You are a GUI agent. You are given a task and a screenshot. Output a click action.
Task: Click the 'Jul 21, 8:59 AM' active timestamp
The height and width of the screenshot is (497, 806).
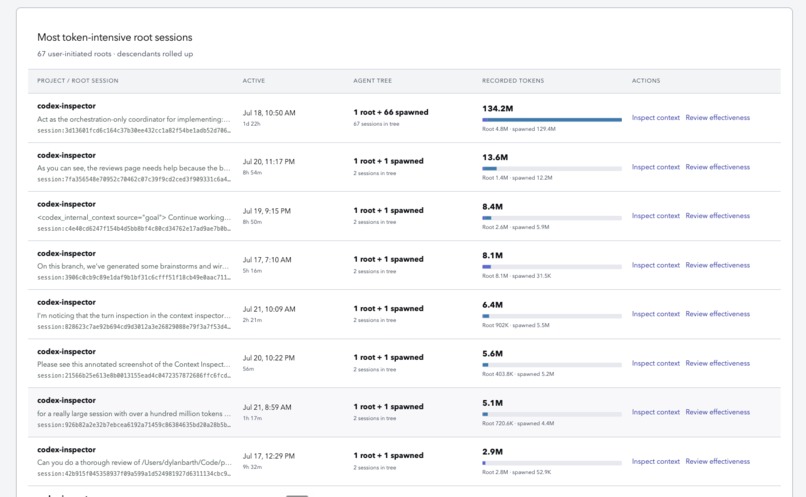(267, 407)
